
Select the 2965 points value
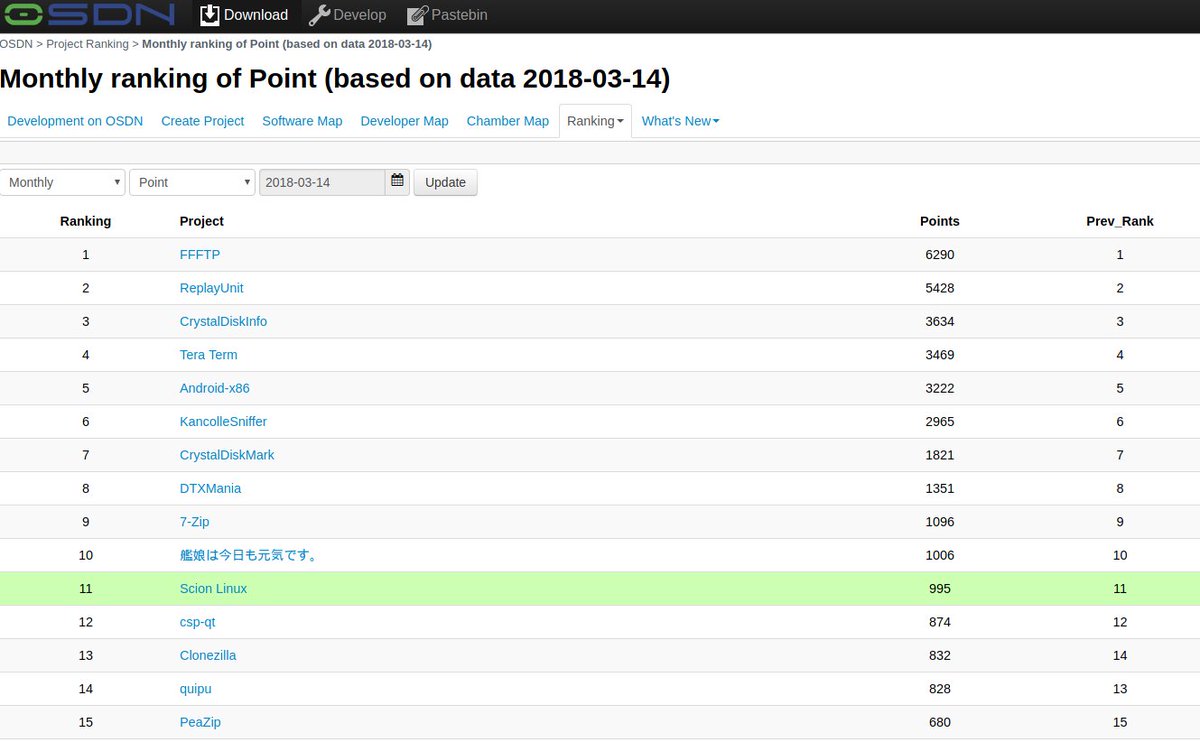coord(940,422)
